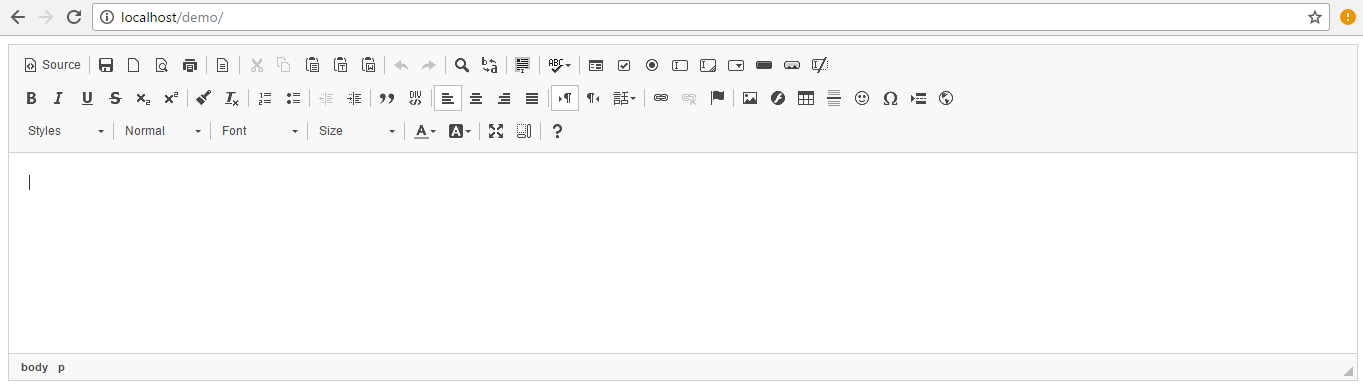Click the Print icon
The width and height of the screenshot is (1363, 386).
pyautogui.click(x=189, y=65)
